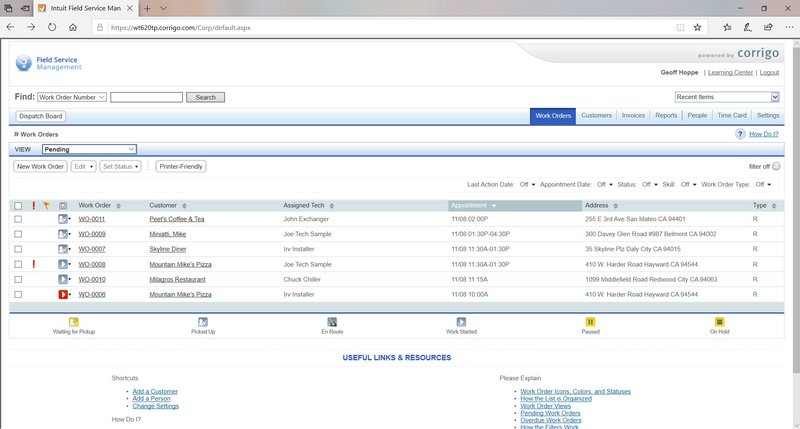Open the status filter dropdown

pos(649,185)
